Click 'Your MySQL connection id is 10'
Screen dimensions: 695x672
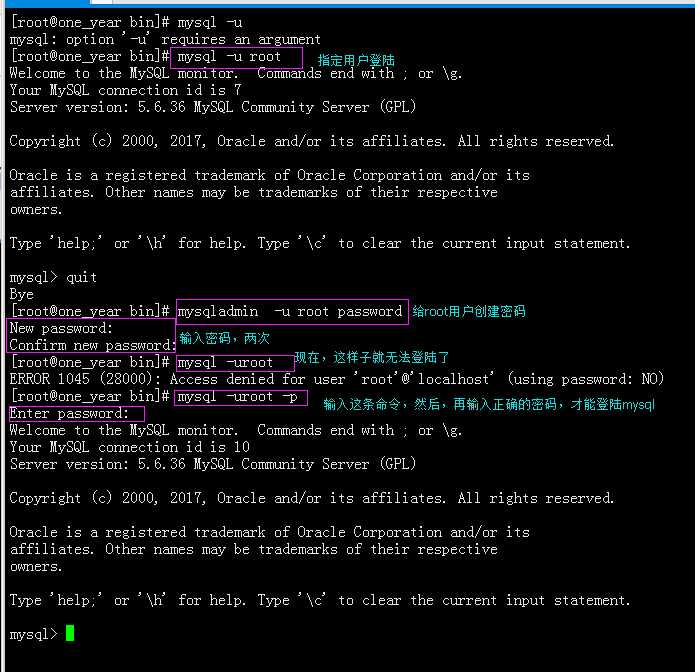pyautogui.click(x=129, y=447)
